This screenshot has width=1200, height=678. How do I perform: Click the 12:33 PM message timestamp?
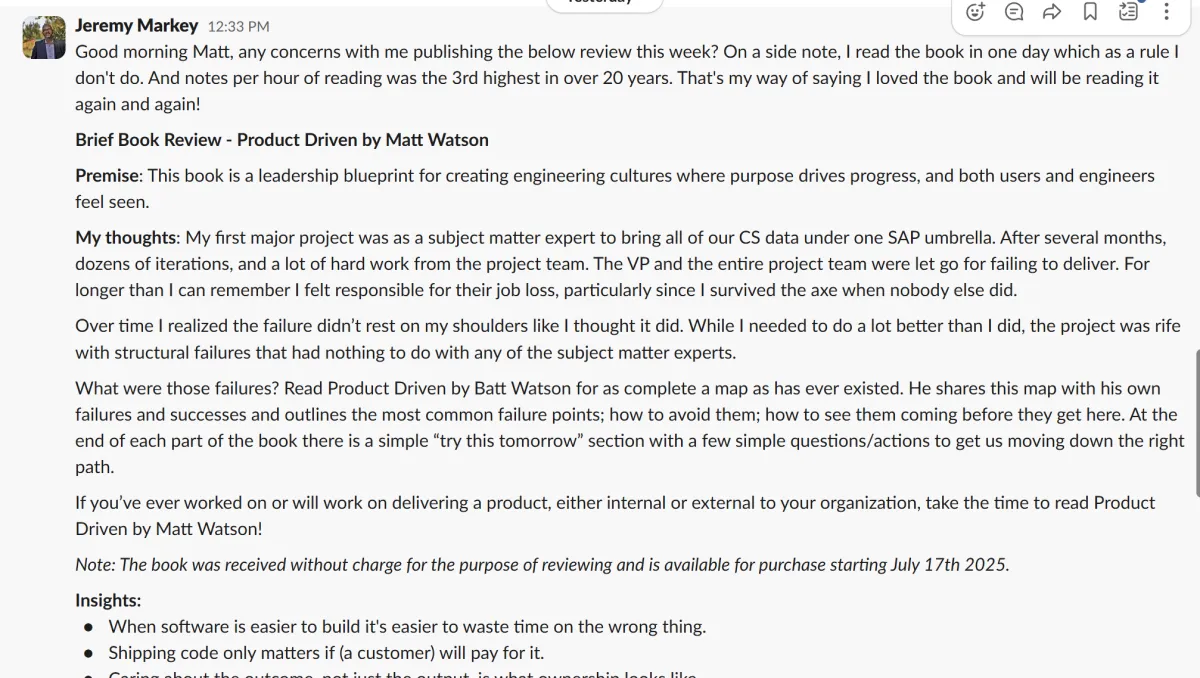pos(238,27)
